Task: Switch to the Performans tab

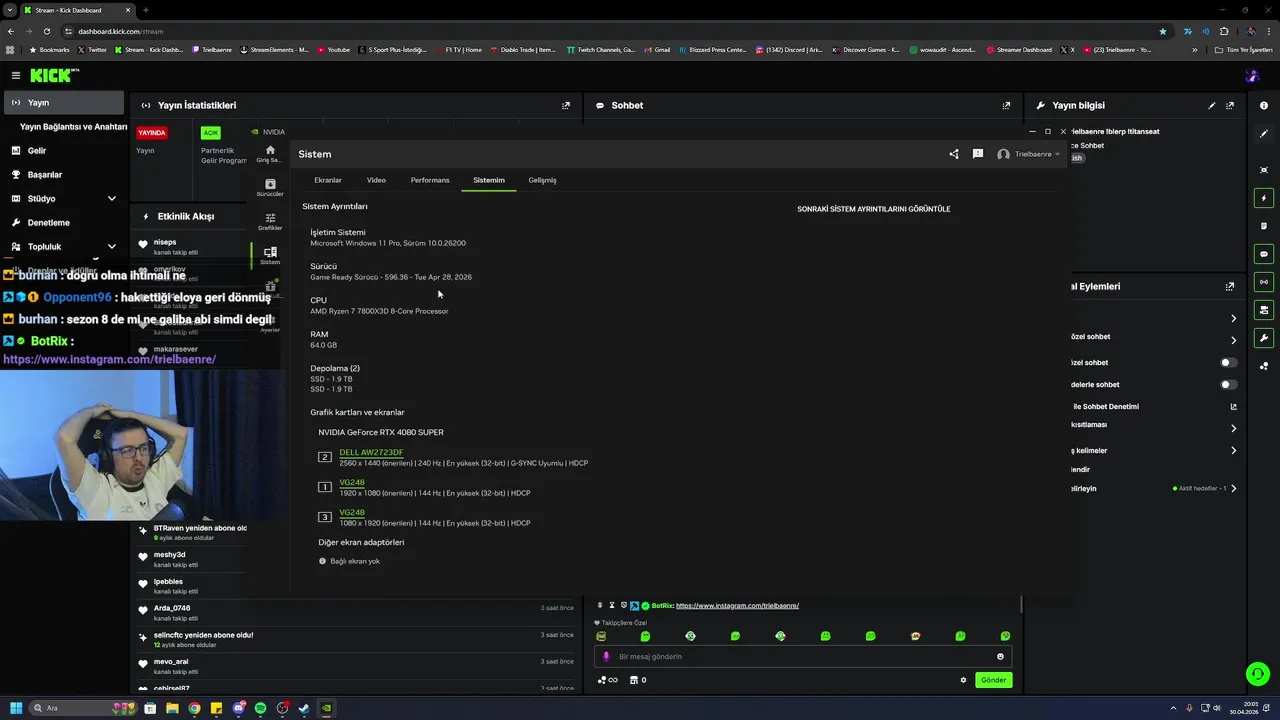Action: pos(430,180)
